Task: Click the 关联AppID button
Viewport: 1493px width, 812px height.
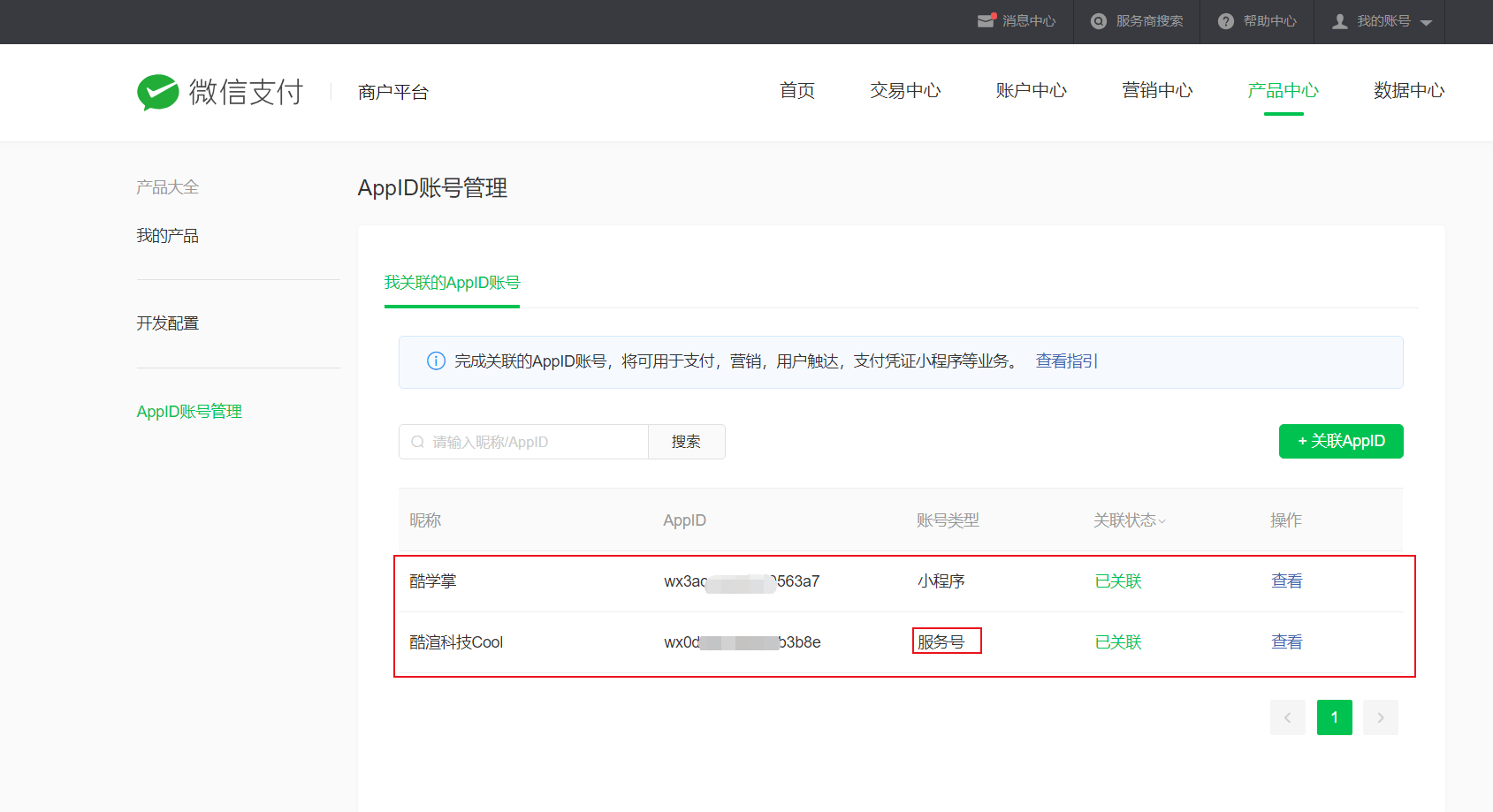Action: point(1341,441)
